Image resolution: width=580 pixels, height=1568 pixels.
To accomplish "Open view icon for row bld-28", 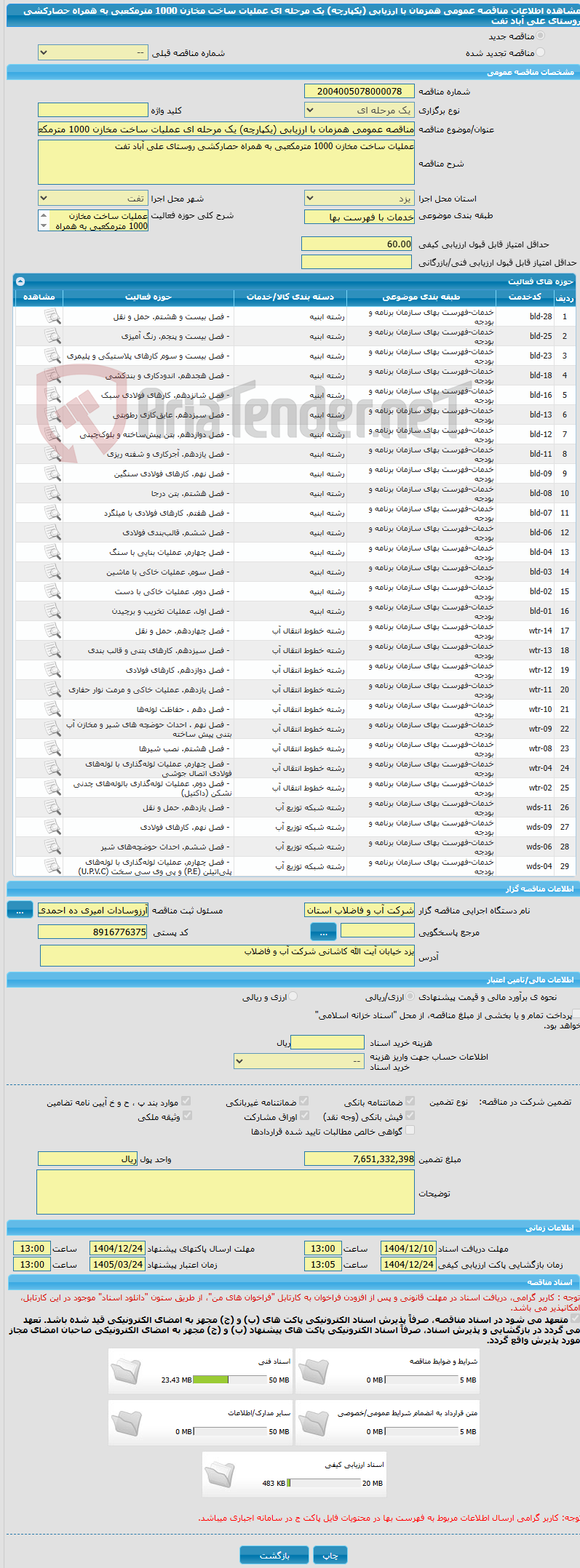I will pos(52,316).
